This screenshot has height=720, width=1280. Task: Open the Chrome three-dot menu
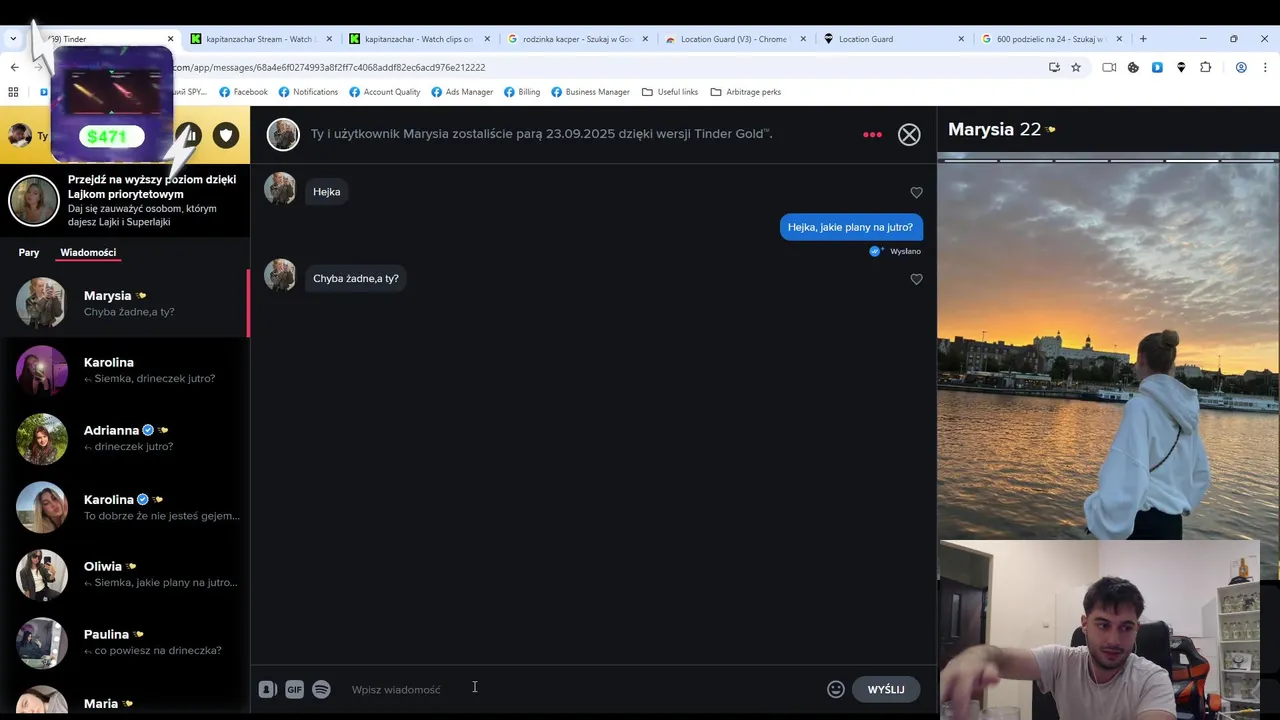pyautogui.click(x=1265, y=67)
